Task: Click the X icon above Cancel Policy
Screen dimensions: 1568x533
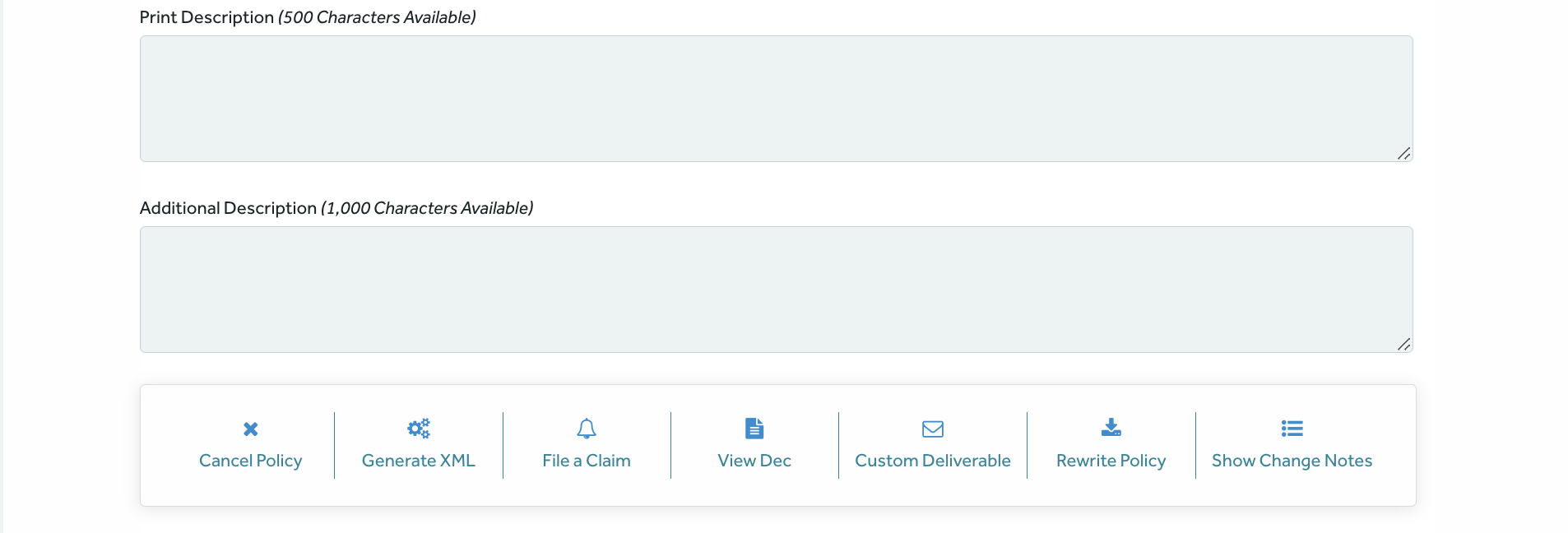Action: [251, 429]
